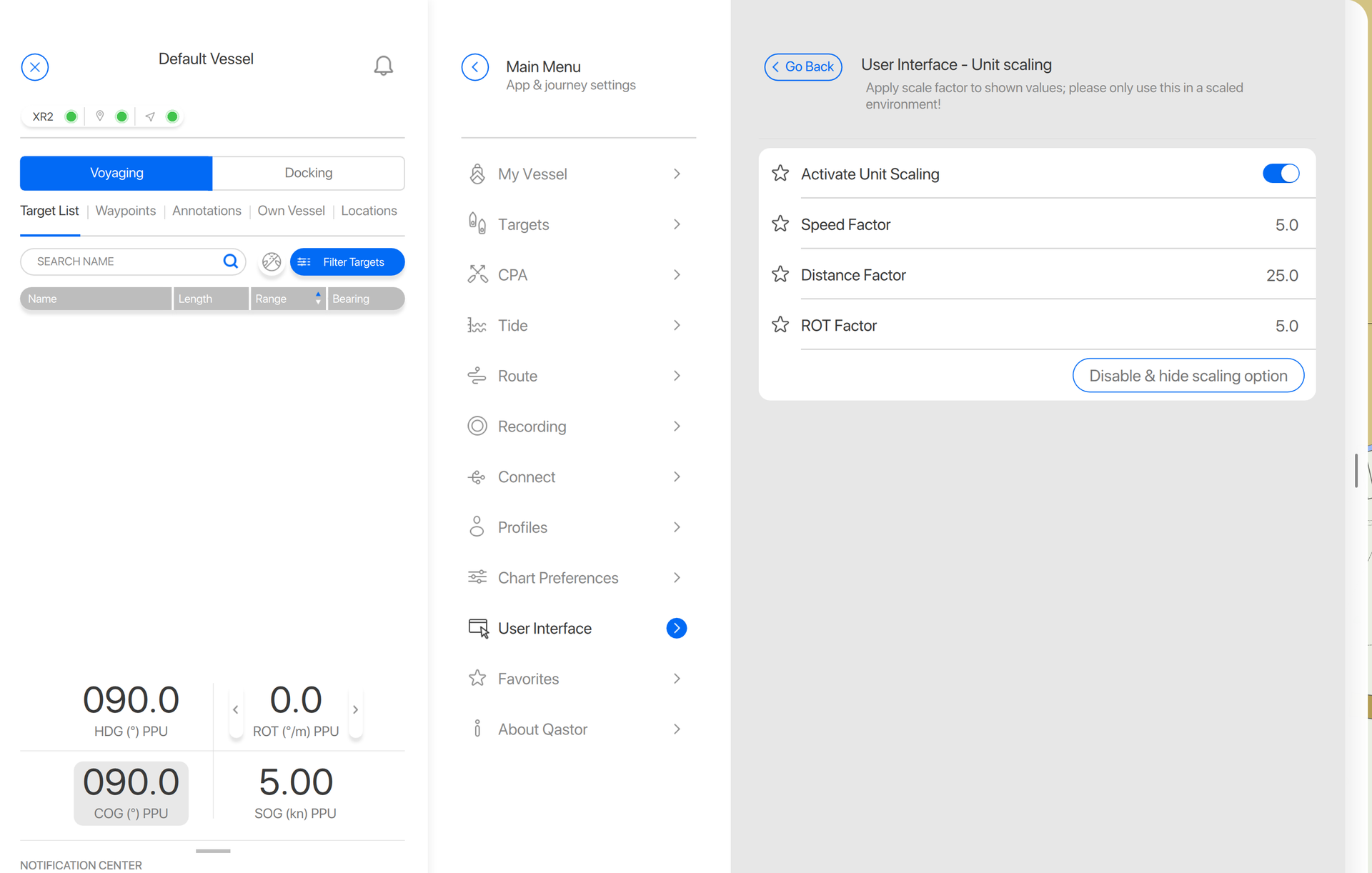Click the notification bell icon
Viewport: 1372px width, 873px height.
click(x=383, y=66)
